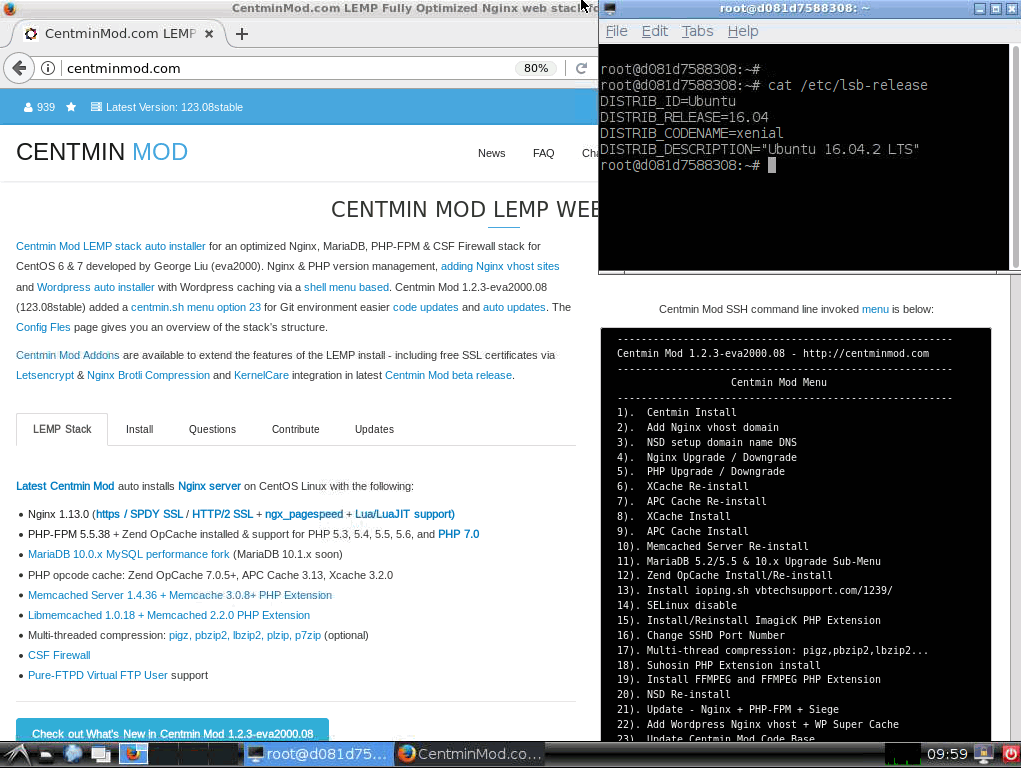The height and width of the screenshot is (768, 1021).
Task: Select the LEMP Stack tab
Action: [62, 429]
